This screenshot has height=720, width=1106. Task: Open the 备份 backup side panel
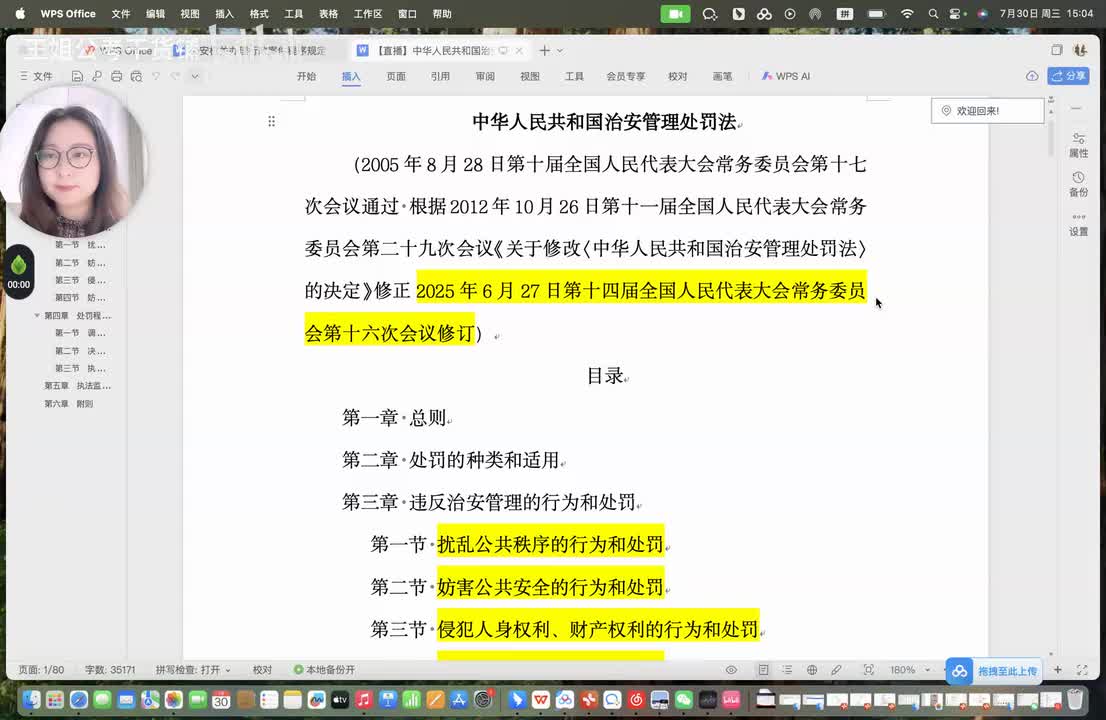pyautogui.click(x=1078, y=184)
